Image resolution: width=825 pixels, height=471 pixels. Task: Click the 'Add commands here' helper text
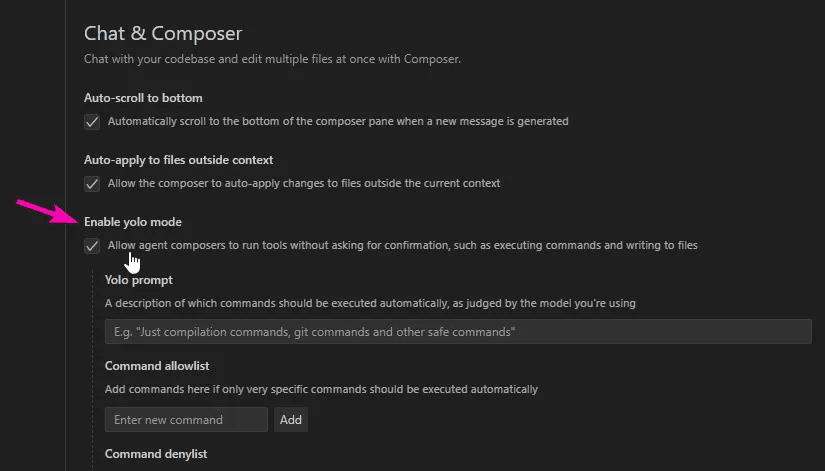point(321,389)
